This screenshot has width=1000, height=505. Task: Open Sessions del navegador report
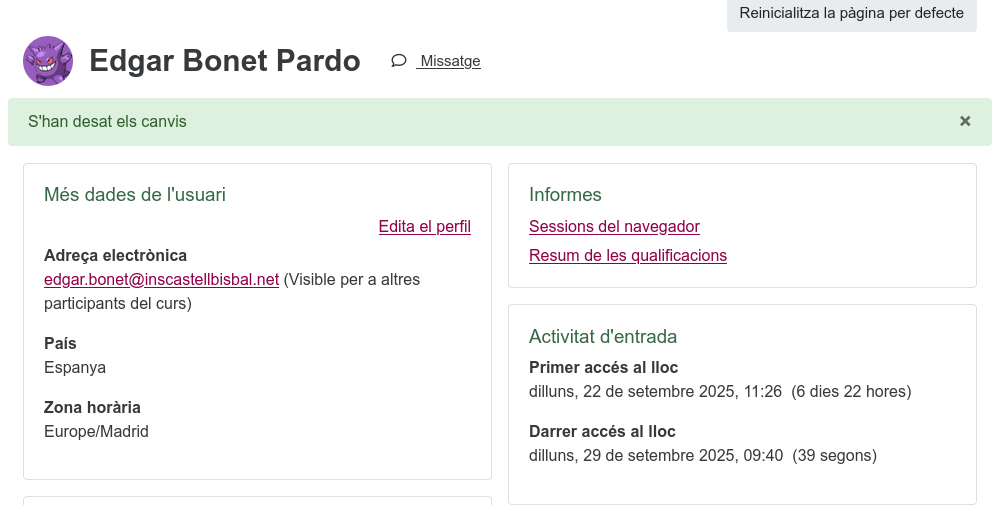tap(614, 227)
